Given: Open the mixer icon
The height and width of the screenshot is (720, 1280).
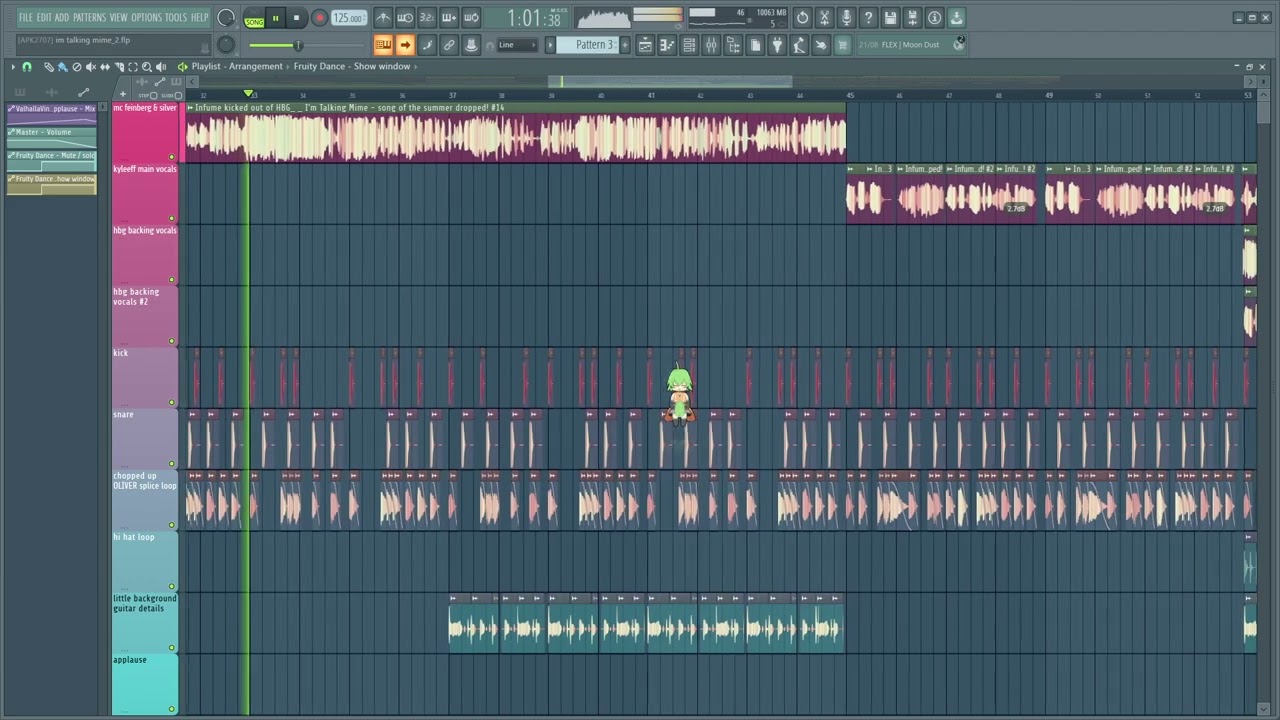Looking at the screenshot, I should 711,45.
